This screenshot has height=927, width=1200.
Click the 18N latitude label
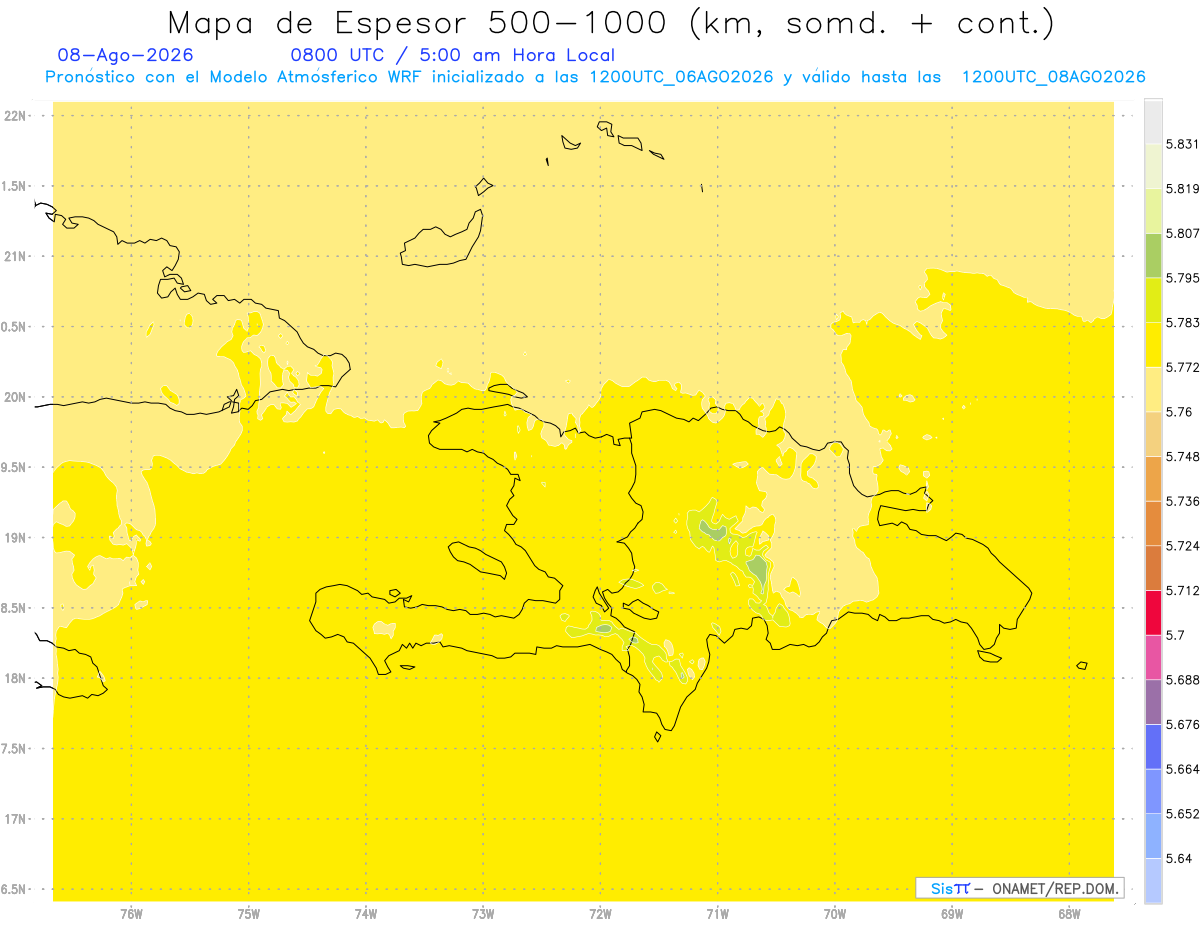pyautogui.click(x=15, y=679)
